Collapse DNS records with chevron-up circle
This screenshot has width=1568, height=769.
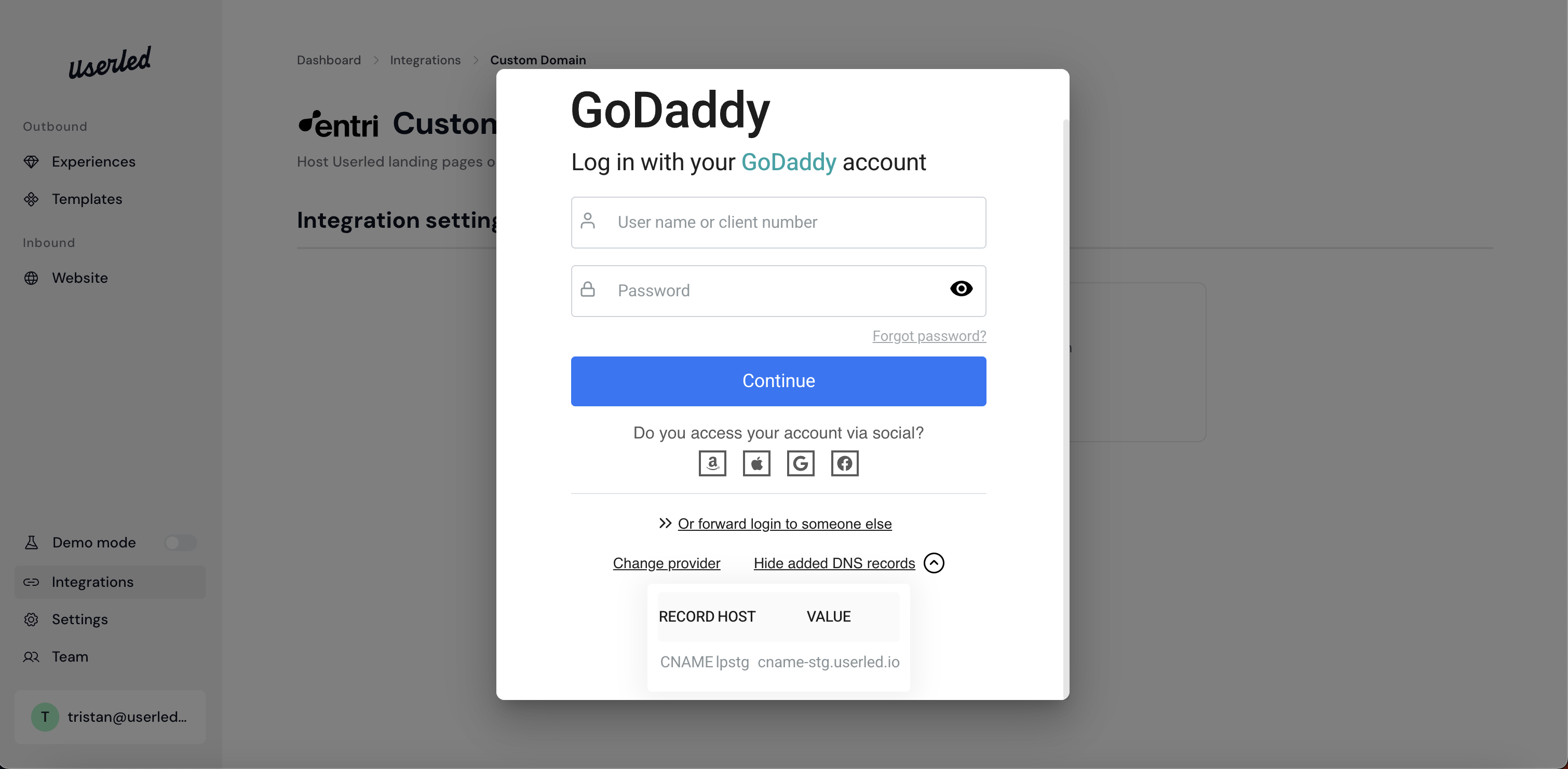(x=934, y=564)
